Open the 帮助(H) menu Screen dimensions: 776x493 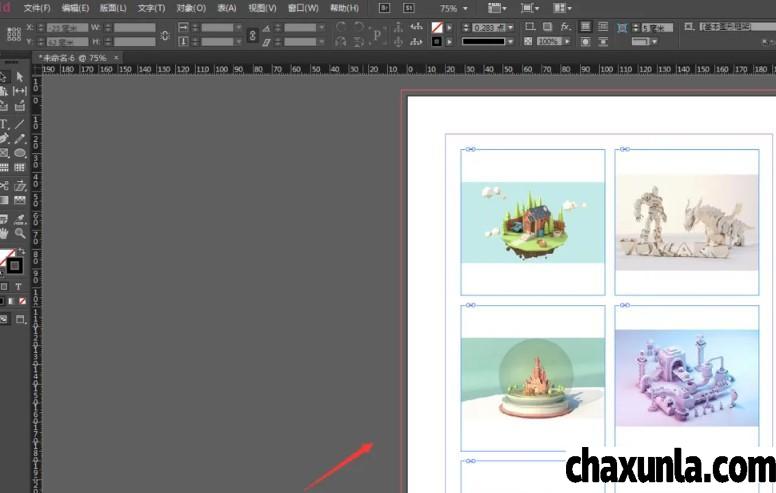[344, 8]
